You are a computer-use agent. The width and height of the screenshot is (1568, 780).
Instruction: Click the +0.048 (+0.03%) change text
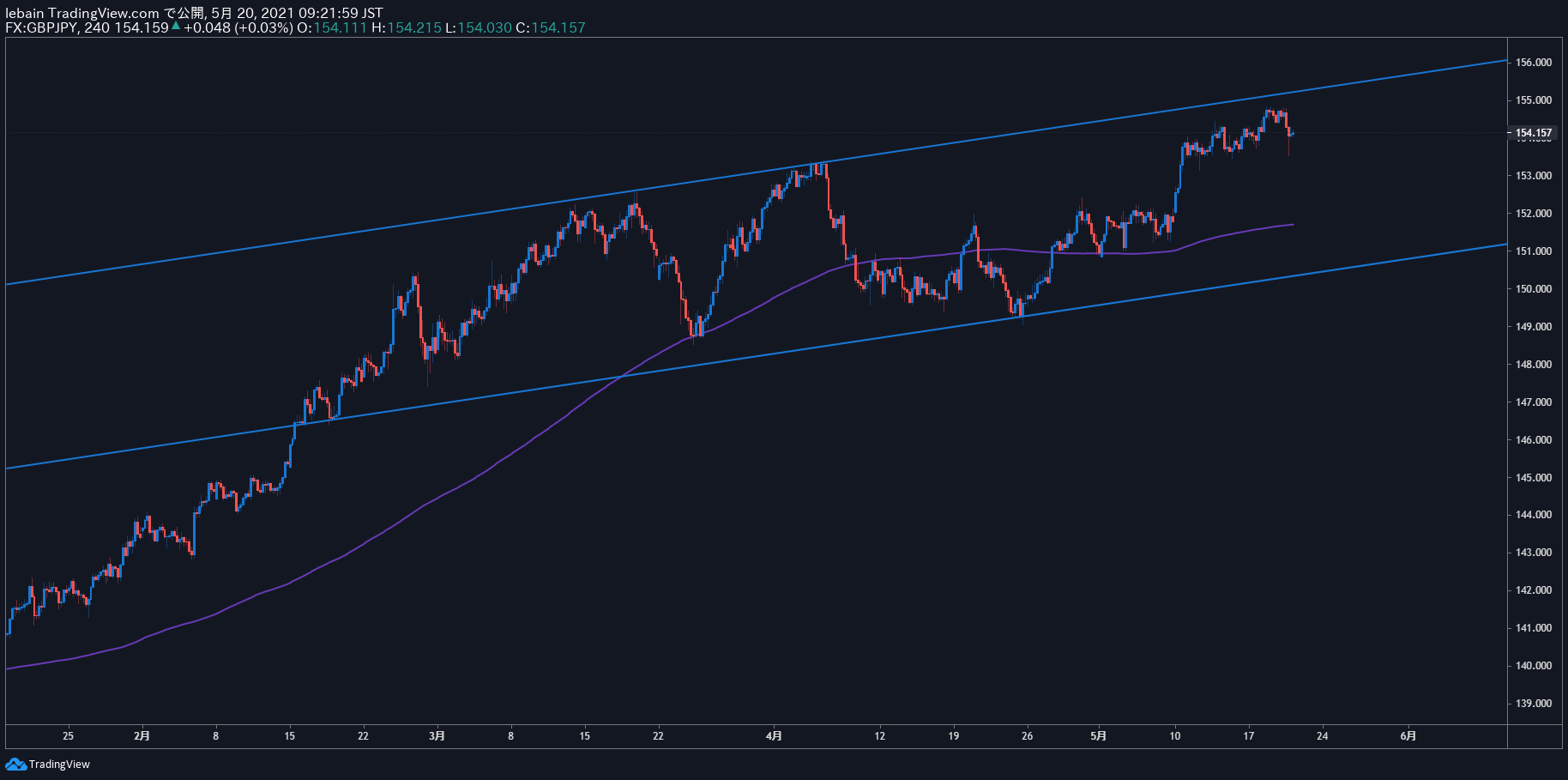point(238,27)
